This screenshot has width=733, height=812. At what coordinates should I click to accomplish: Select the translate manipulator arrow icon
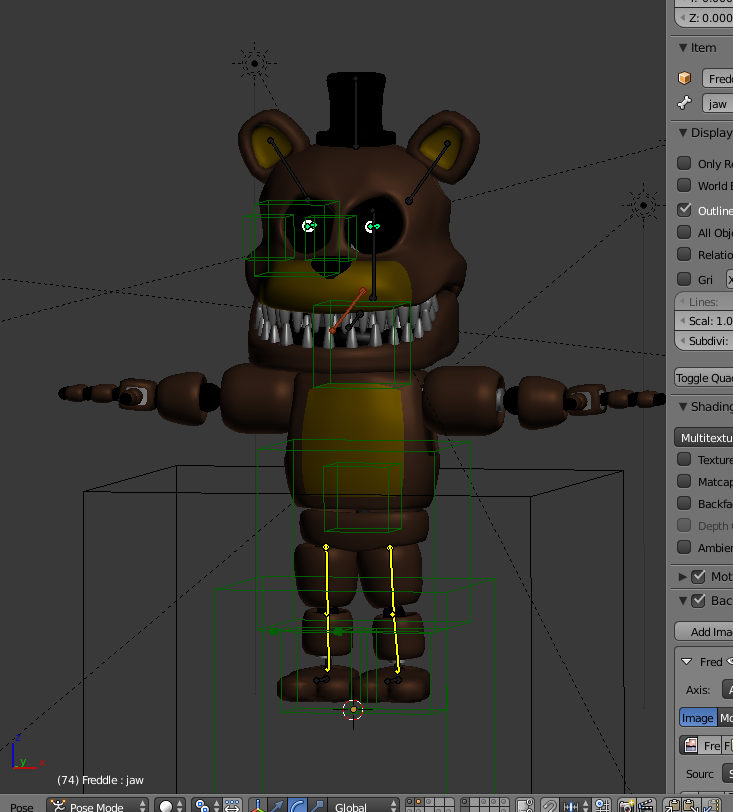277,806
